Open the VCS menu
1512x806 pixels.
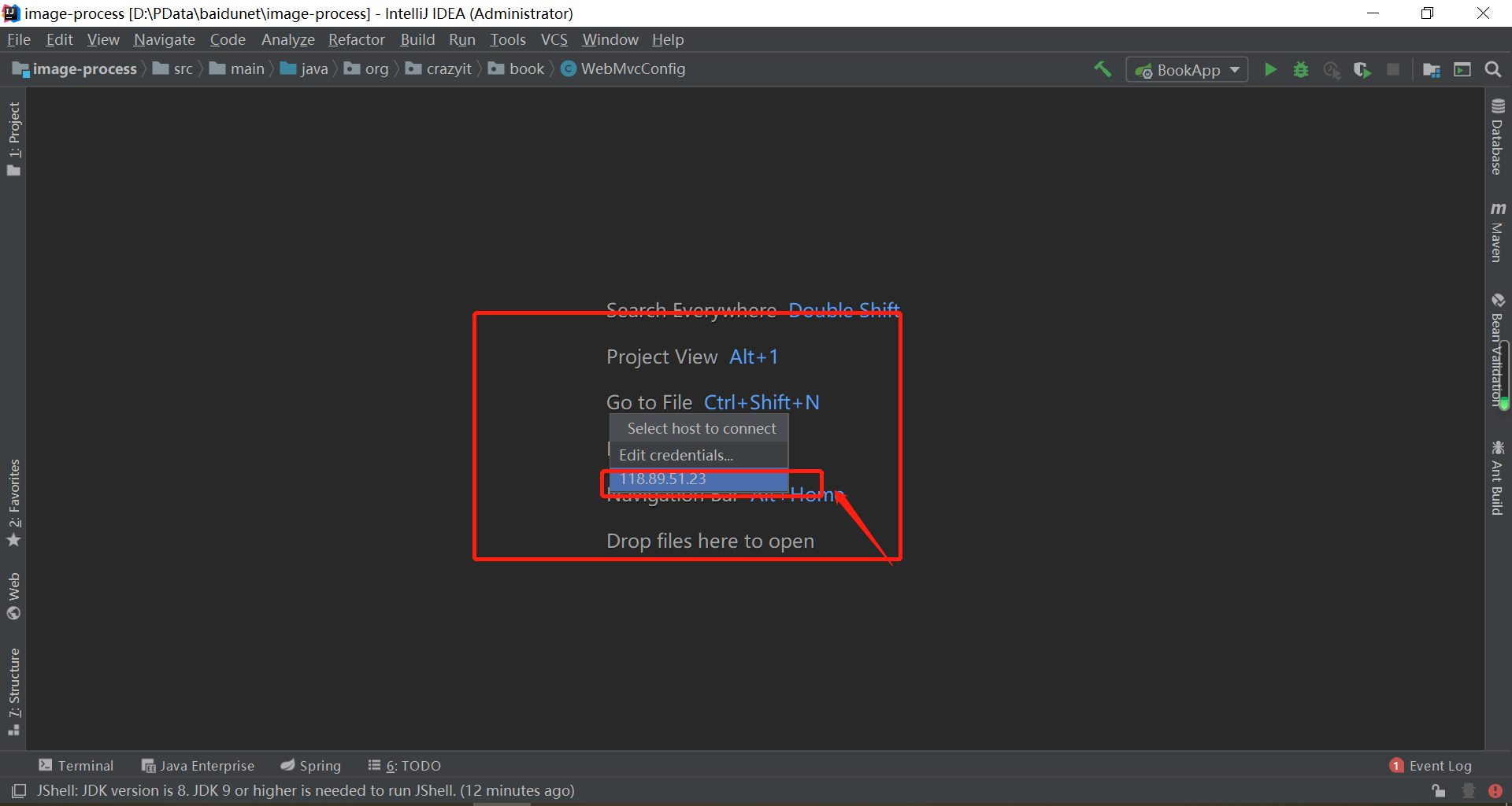[x=554, y=39]
